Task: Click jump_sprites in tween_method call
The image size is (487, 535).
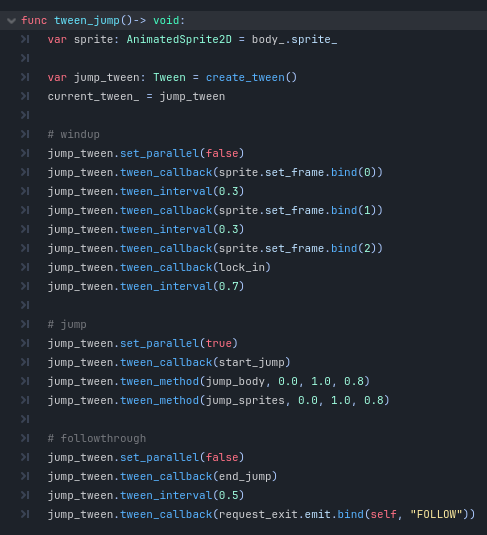Action: tap(245, 400)
